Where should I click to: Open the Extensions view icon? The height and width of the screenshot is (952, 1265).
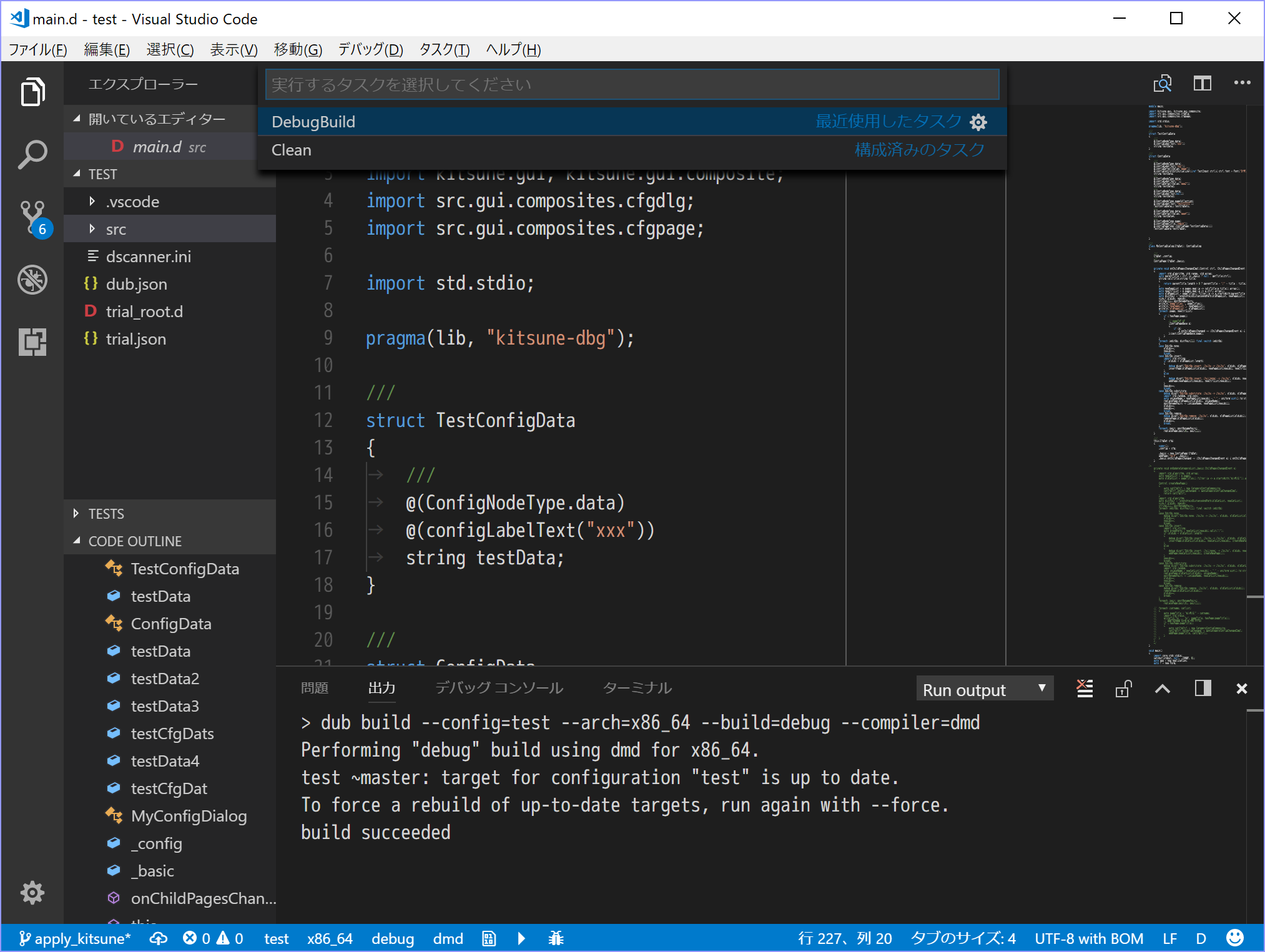coord(32,342)
